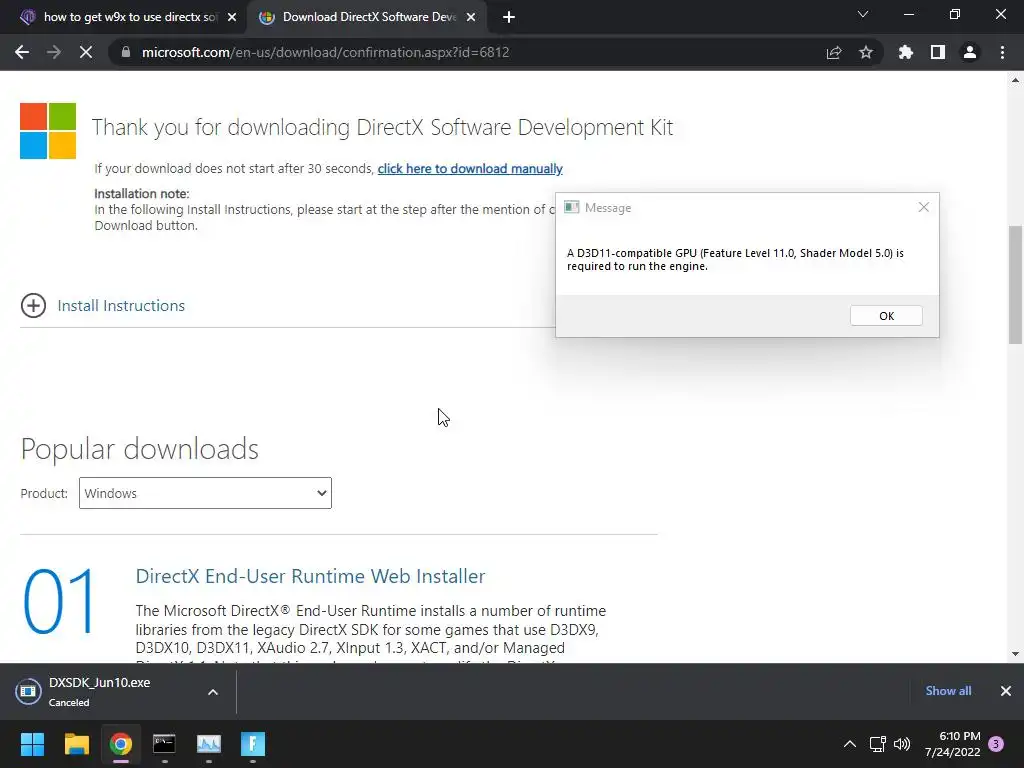Click the page vertical scrollbar thumb

1016,285
